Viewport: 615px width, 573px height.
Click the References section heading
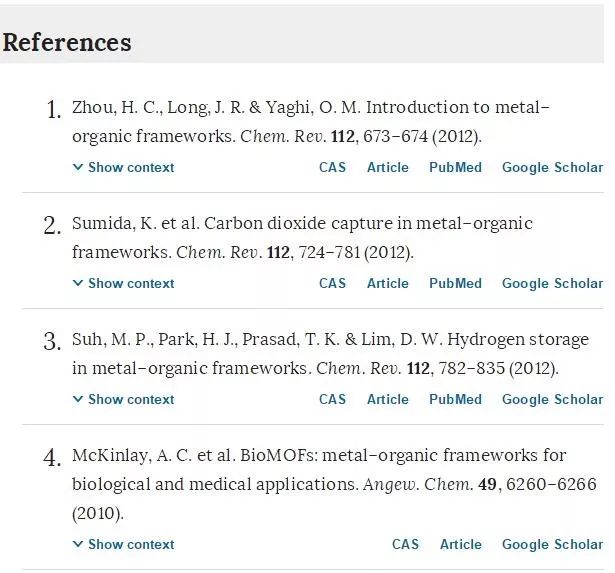(x=67, y=43)
